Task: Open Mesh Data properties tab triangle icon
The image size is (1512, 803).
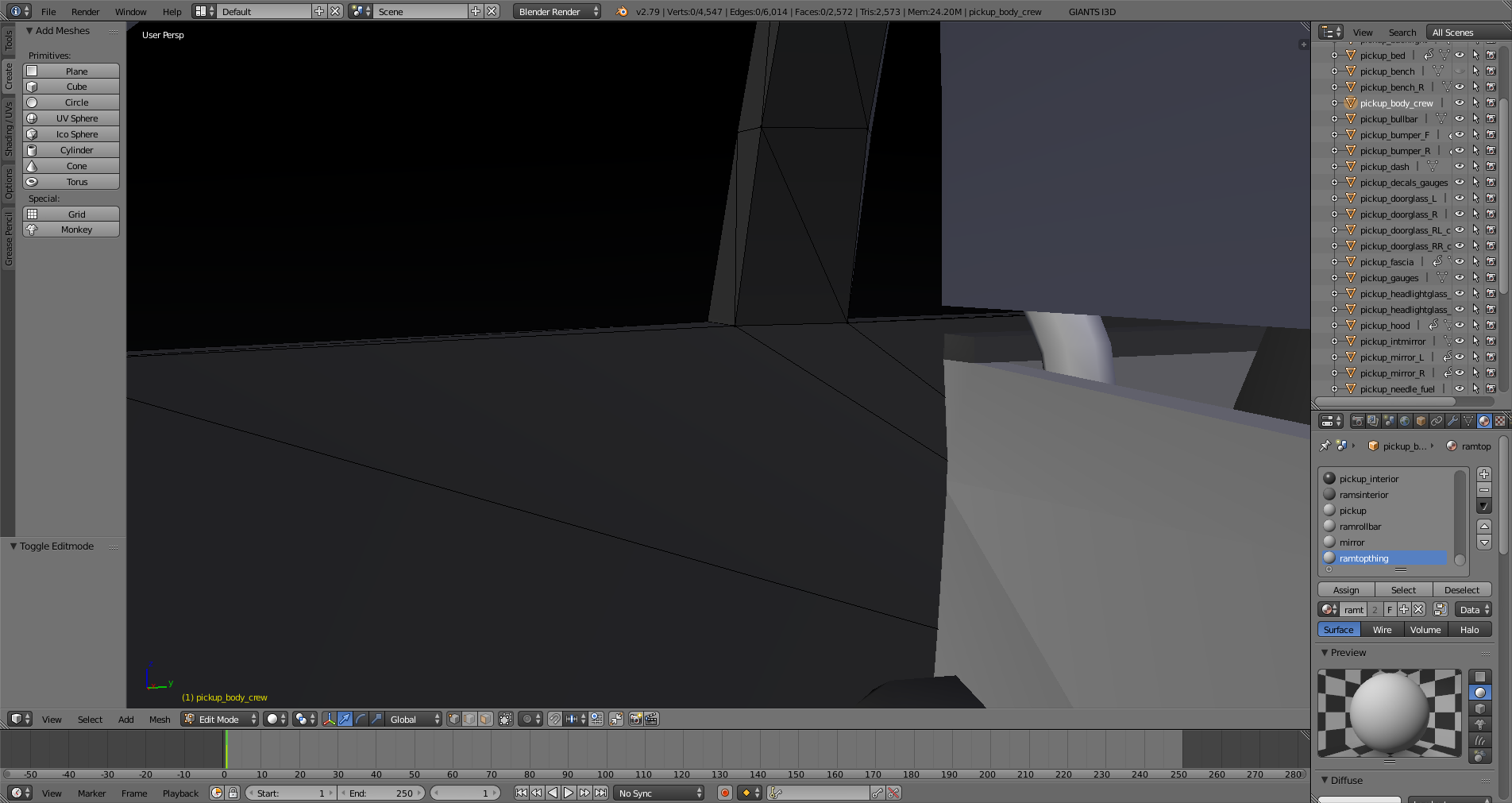Action: [x=1468, y=421]
